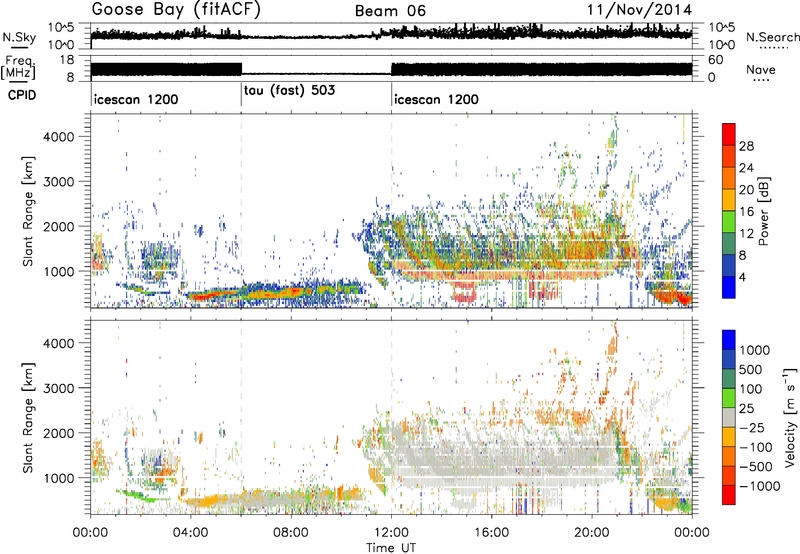
Task: Click the '60' Nave axis tick
Action: 715,60
